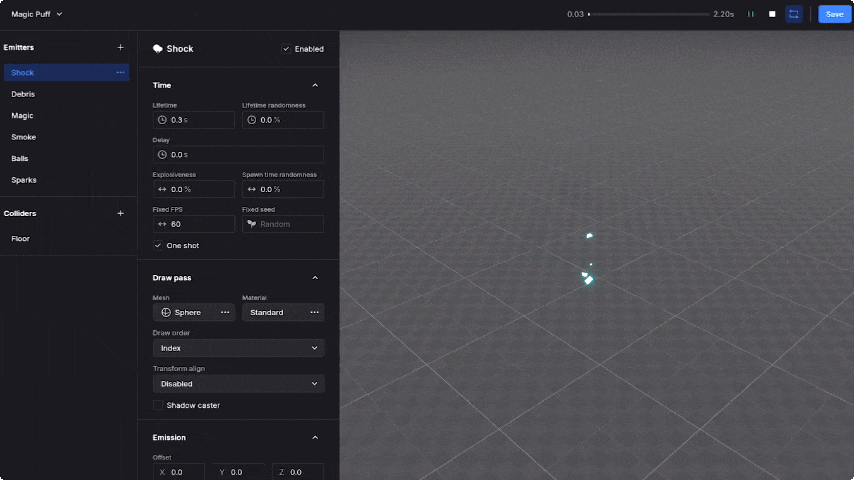Edit the Spawn time randomness field

click(x=283, y=189)
